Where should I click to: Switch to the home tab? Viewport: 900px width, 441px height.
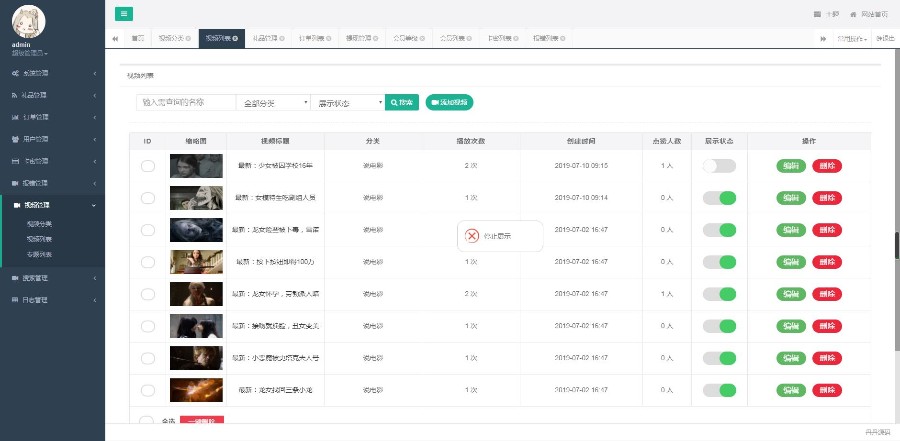[137, 38]
